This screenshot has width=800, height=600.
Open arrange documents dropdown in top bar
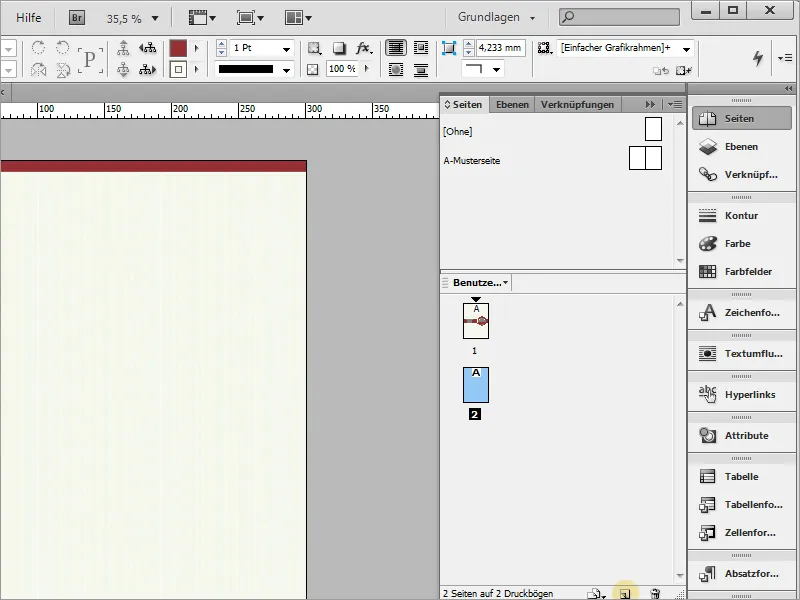tap(298, 18)
